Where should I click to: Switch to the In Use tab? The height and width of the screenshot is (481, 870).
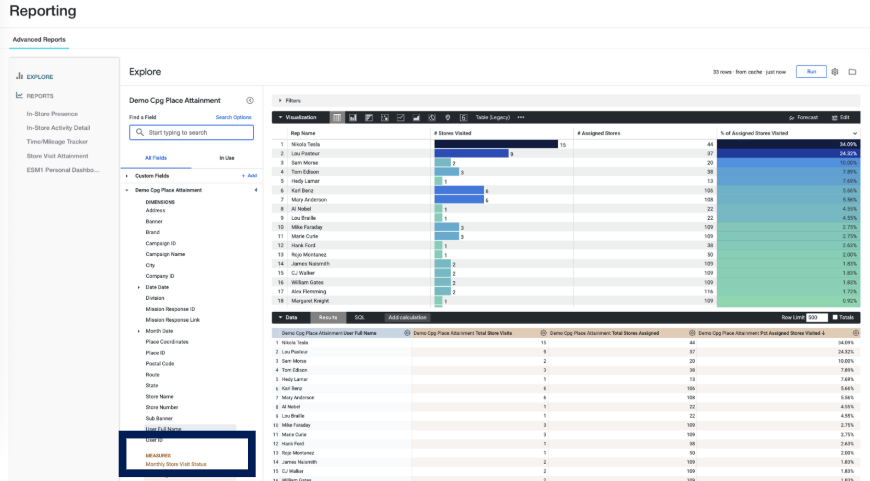tap(226, 158)
